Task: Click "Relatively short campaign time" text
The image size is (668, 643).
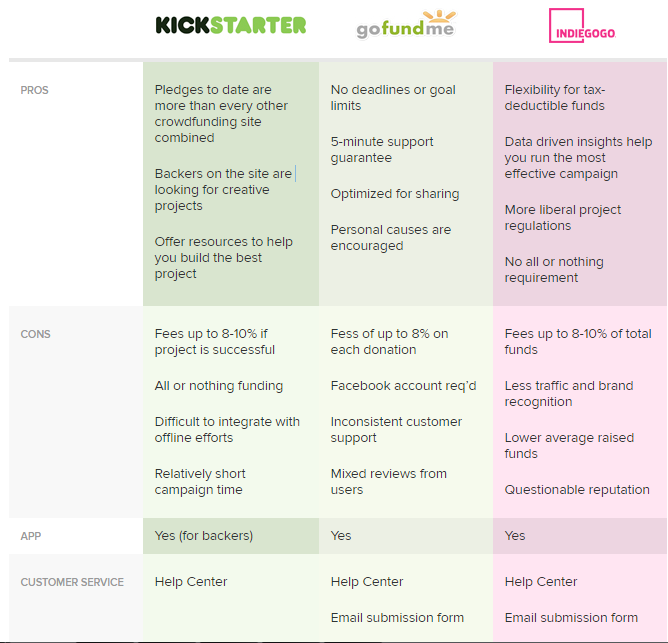Action: (200, 482)
